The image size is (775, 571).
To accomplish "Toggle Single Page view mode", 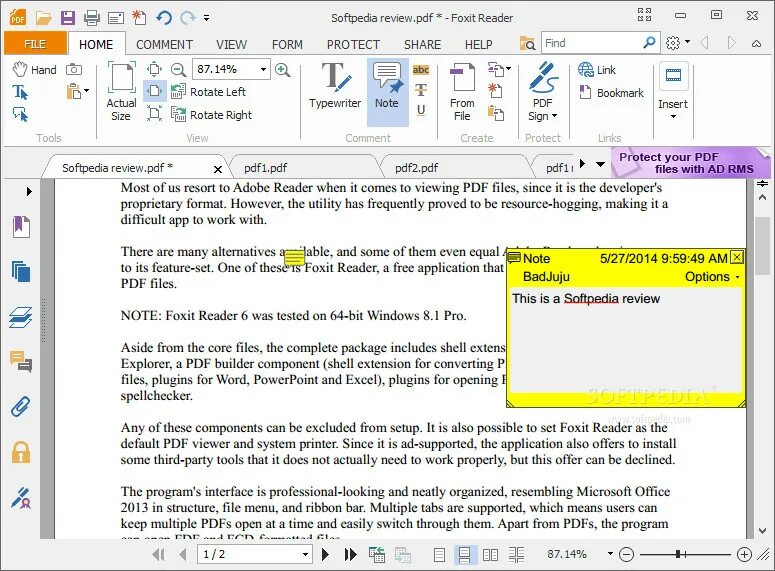I will tap(439, 555).
